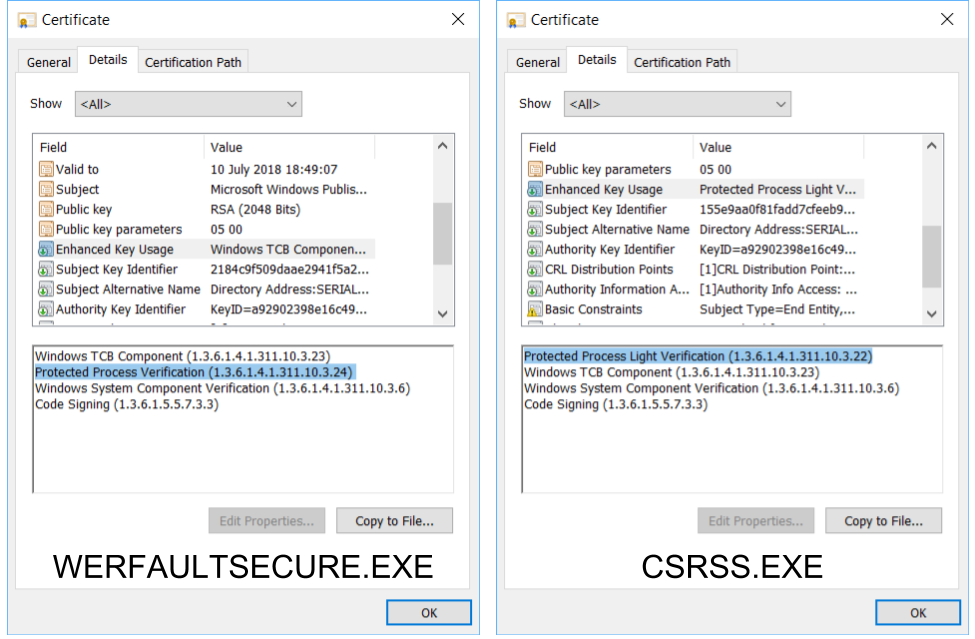This screenshot has height=639, width=975.
Task: Select Protected Process Verification entry in left details
Action: pyautogui.click(x=194, y=372)
